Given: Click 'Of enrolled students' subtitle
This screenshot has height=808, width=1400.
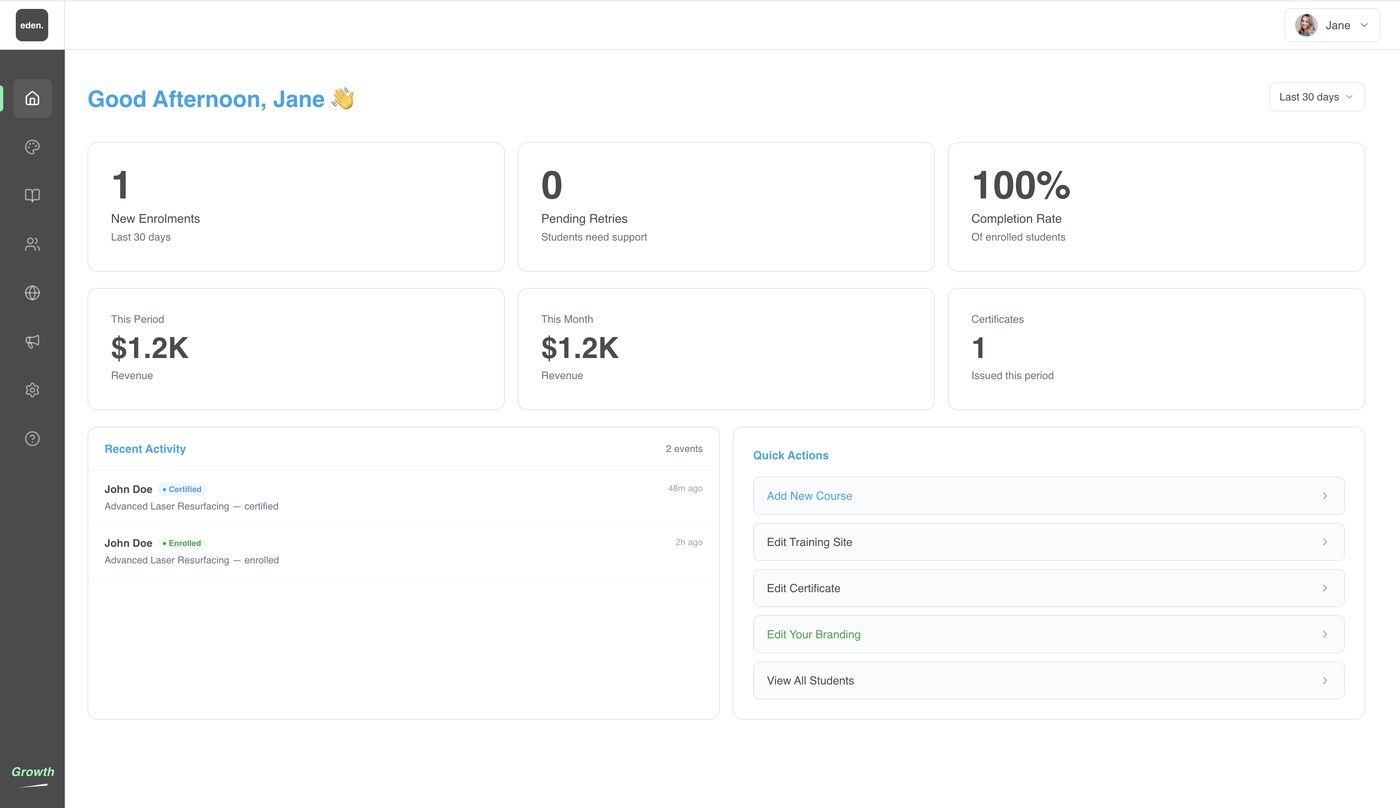Looking at the screenshot, I should coord(1018,237).
